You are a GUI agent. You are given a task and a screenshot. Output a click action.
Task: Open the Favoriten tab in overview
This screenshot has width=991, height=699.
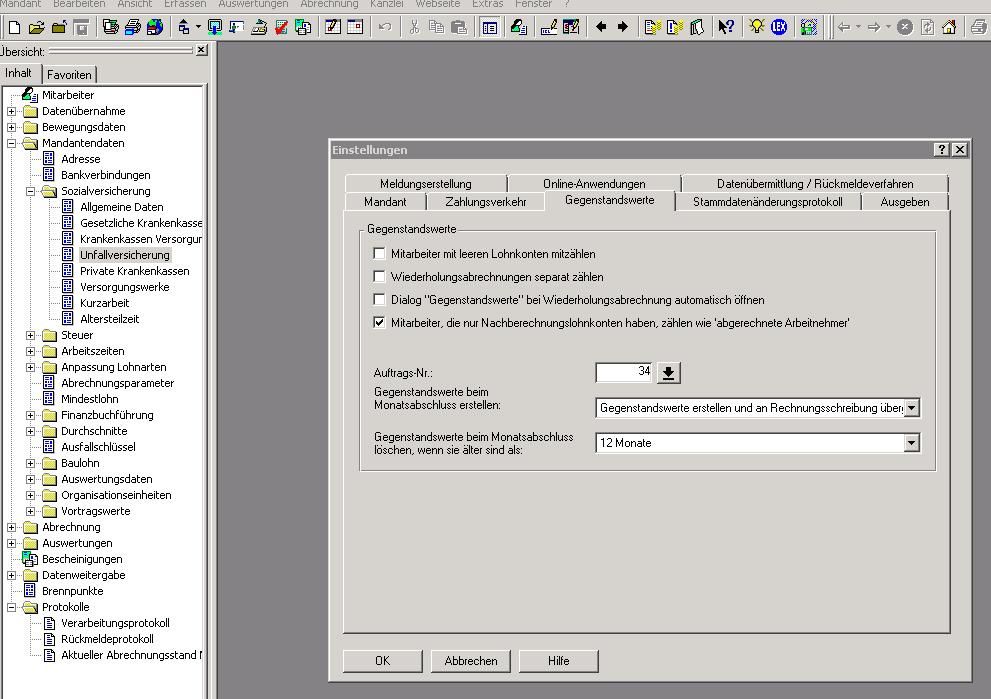[x=69, y=75]
